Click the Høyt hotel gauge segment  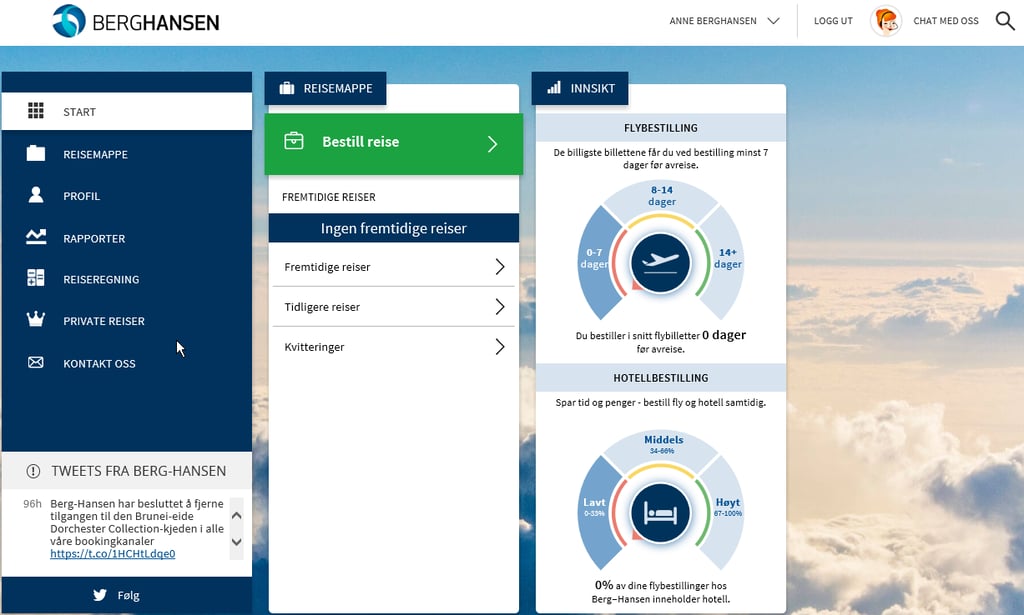coord(727,512)
